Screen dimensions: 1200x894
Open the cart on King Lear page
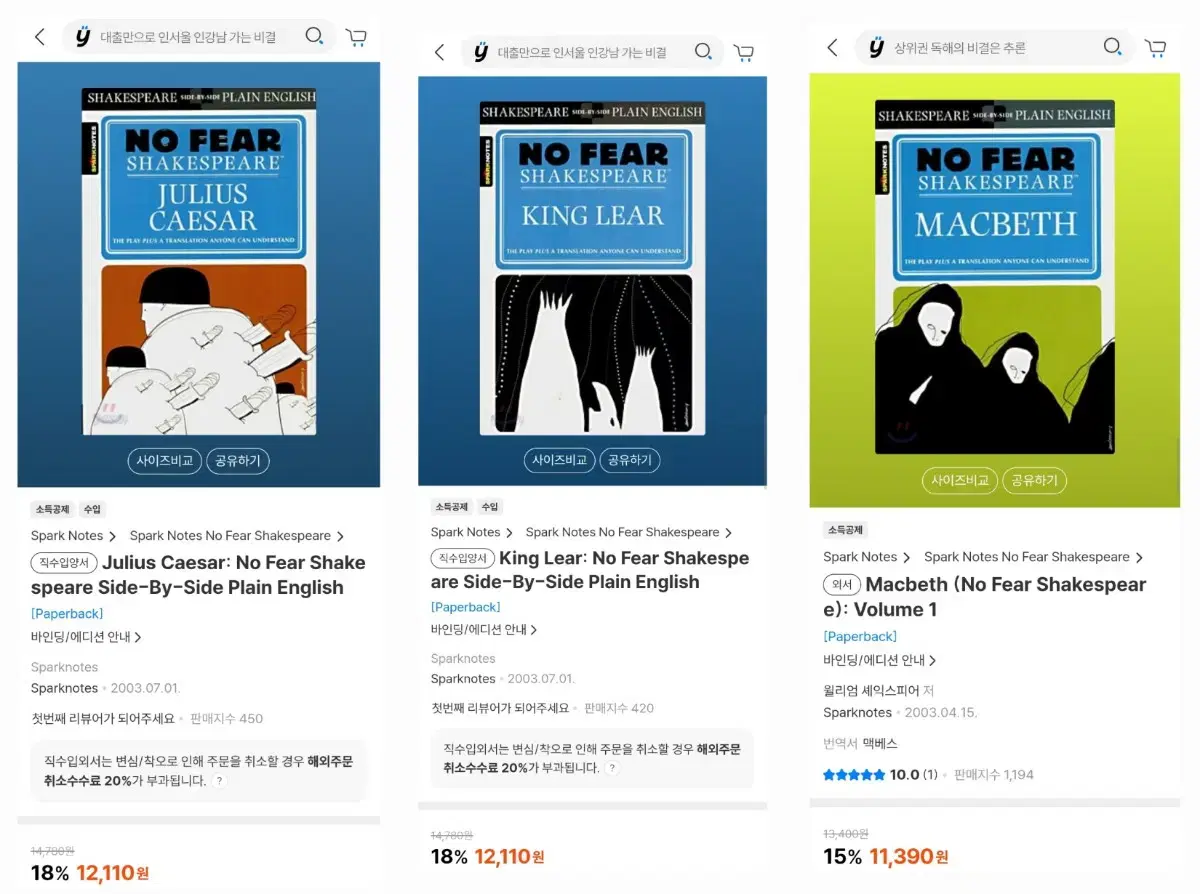pos(743,52)
